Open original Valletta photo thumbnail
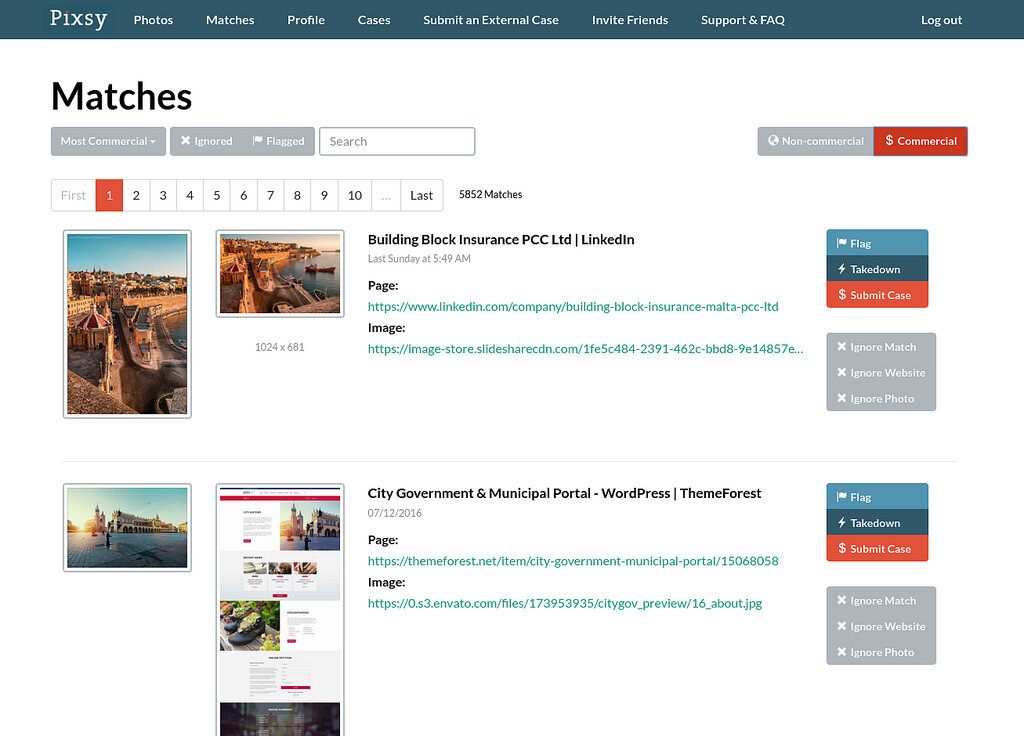The height and width of the screenshot is (736, 1024). pyautogui.click(x=127, y=324)
